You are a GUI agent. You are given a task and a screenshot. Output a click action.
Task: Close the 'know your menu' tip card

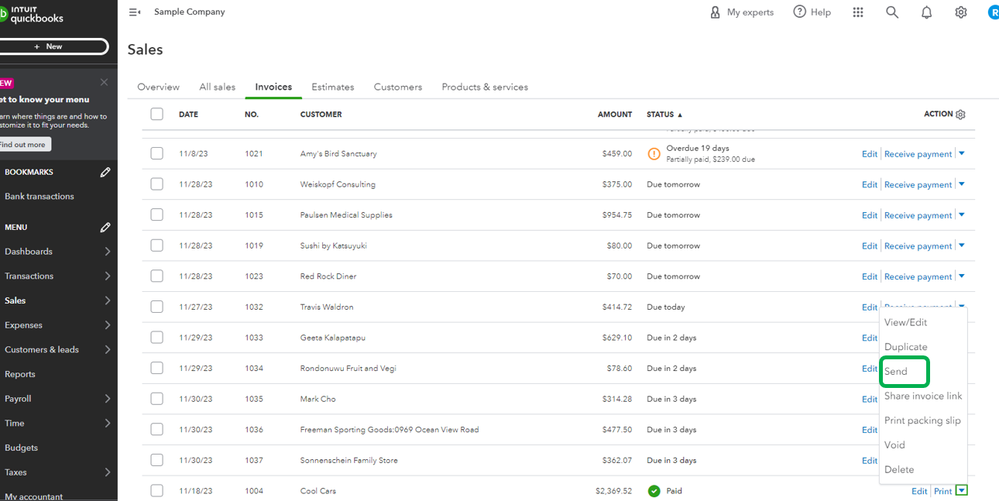click(x=104, y=82)
